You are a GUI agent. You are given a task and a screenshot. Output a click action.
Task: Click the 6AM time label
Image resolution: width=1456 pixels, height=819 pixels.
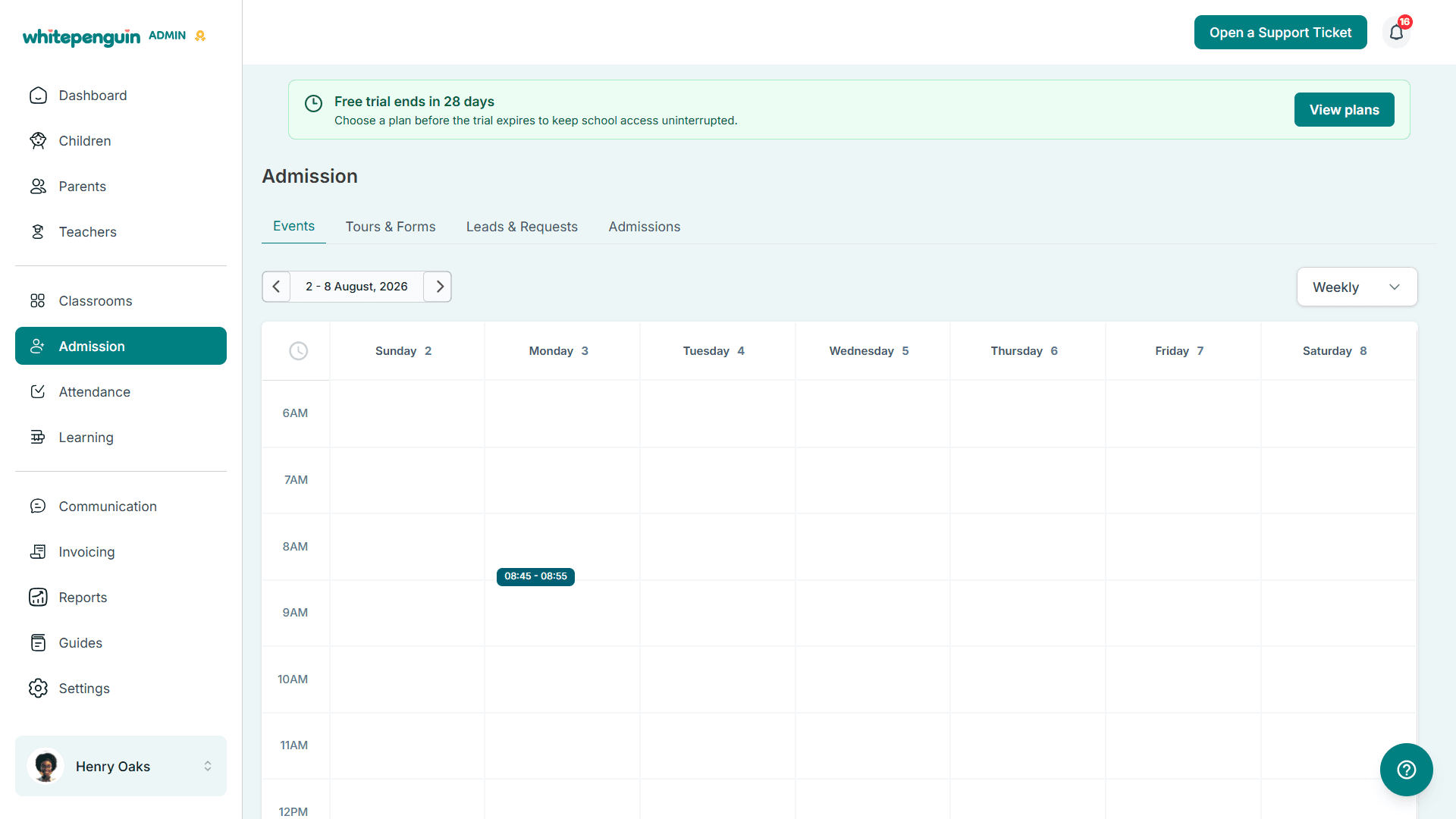295,413
